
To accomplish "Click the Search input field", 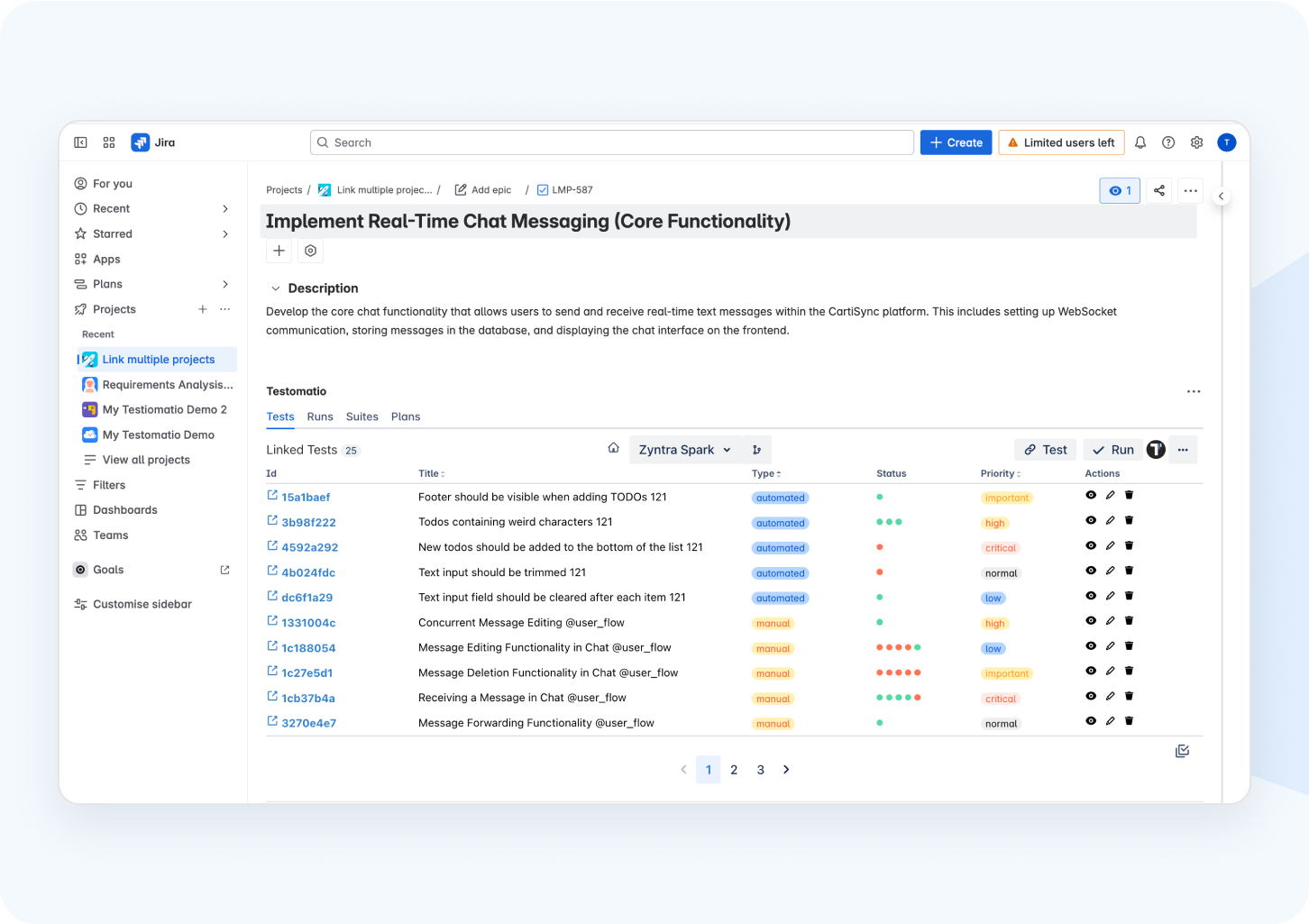I will click(613, 142).
